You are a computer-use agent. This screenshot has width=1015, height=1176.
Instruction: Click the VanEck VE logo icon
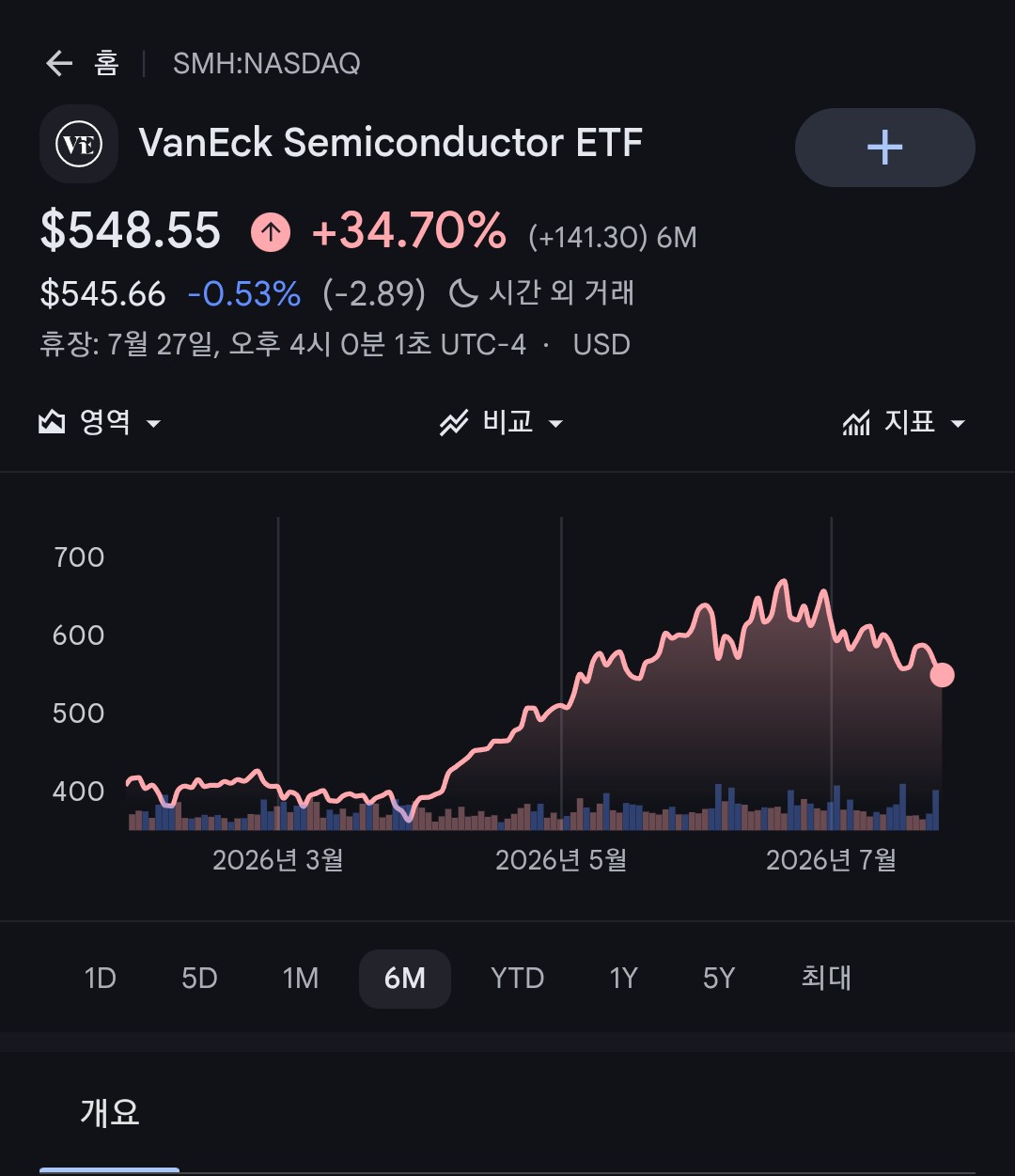pos(79,144)
